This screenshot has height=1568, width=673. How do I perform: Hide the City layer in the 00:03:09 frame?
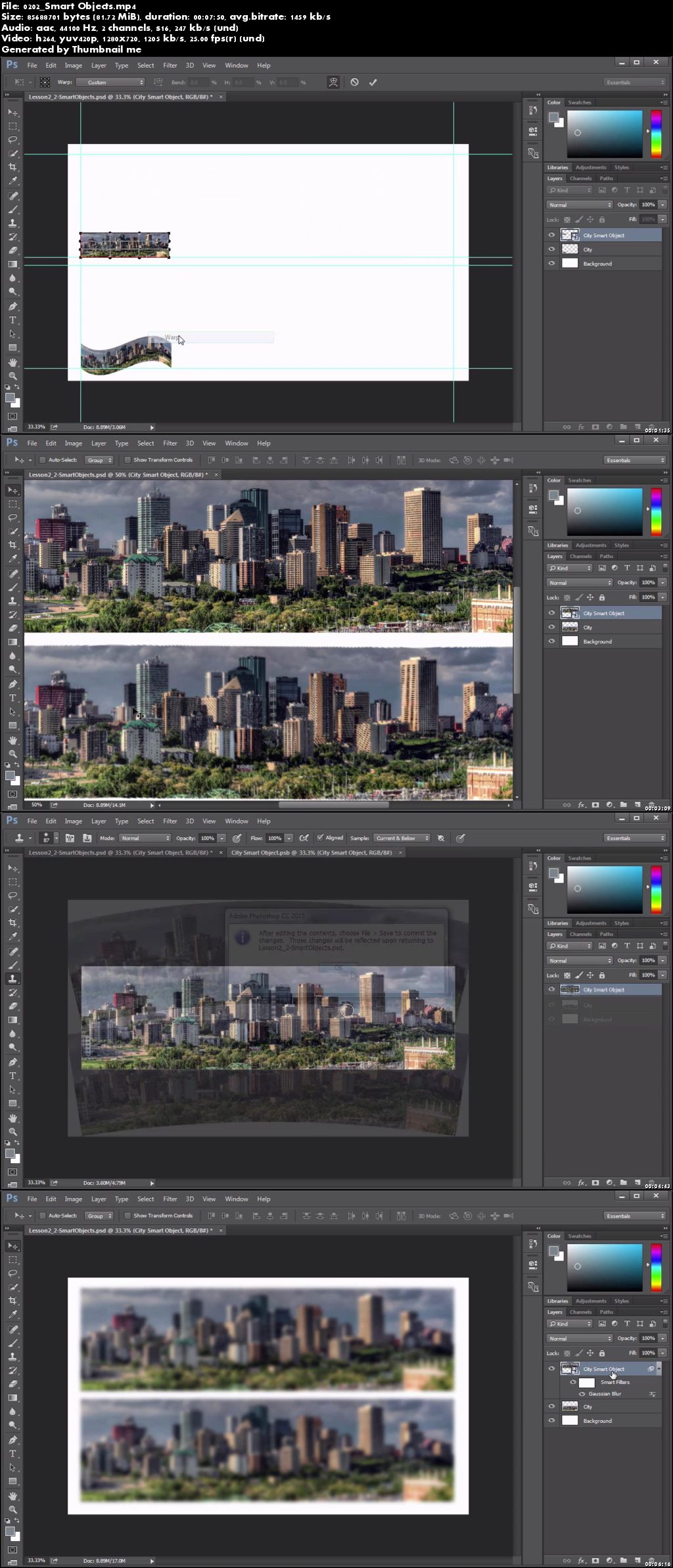[x=551, y=628]
